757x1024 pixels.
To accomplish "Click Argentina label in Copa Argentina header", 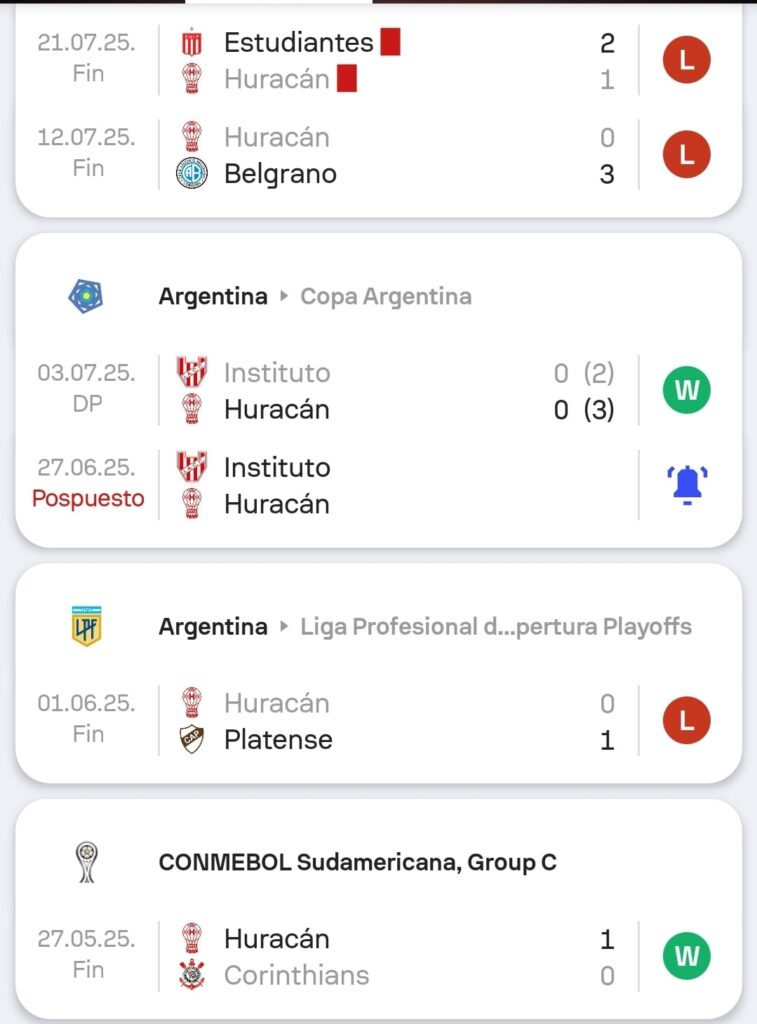I will click(213, 296).
